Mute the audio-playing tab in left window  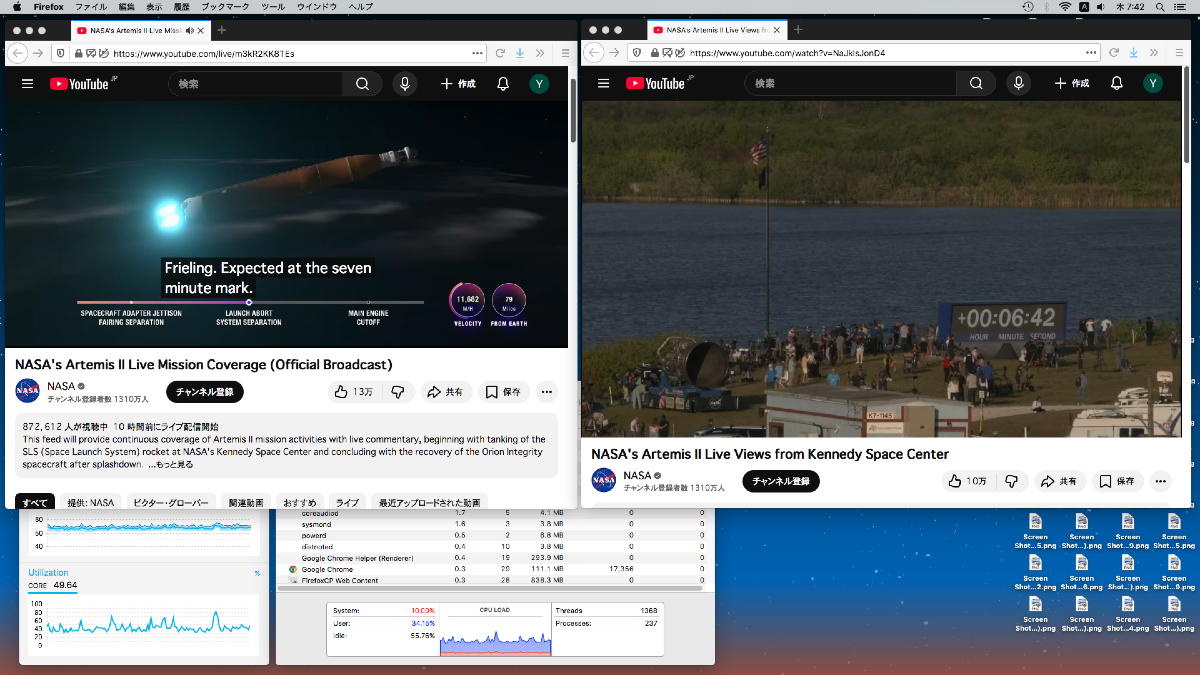coord(190,30)
